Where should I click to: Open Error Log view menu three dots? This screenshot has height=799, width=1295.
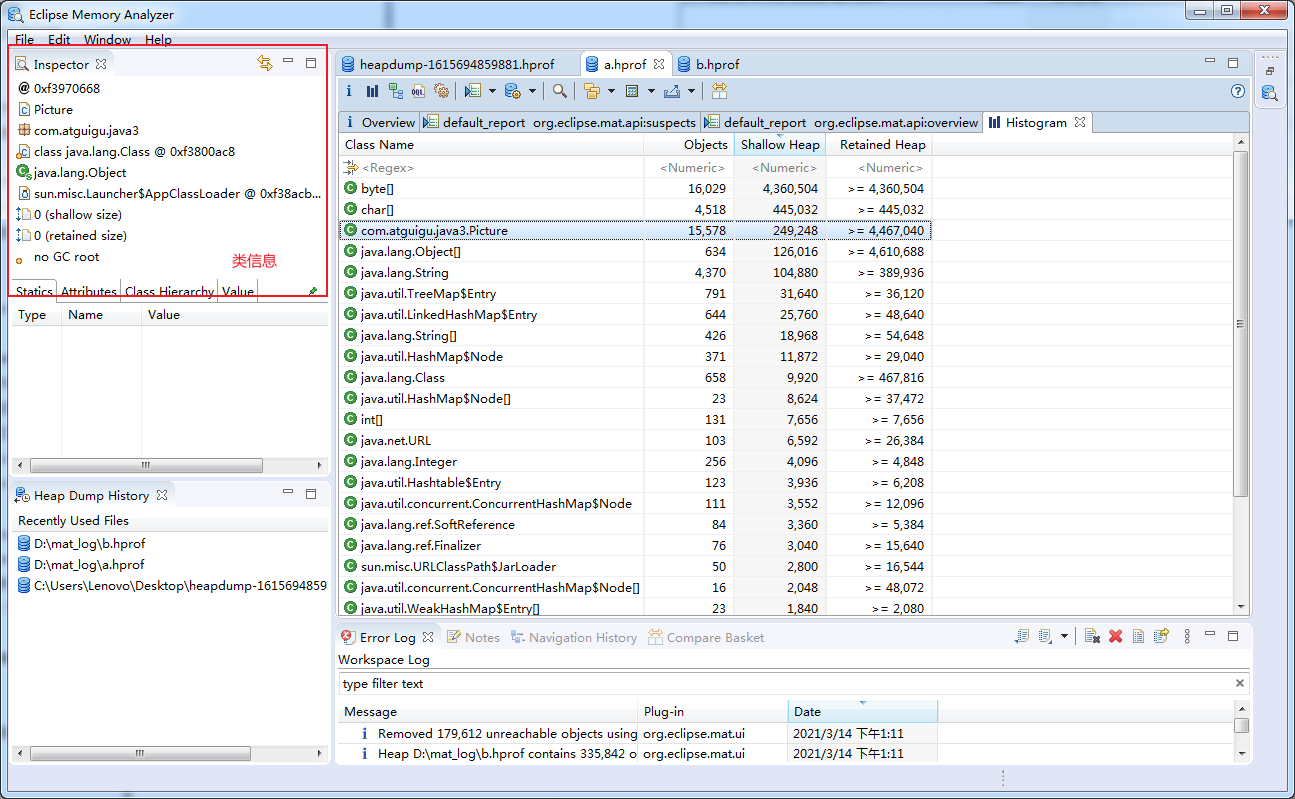[x=1187, y=636]
